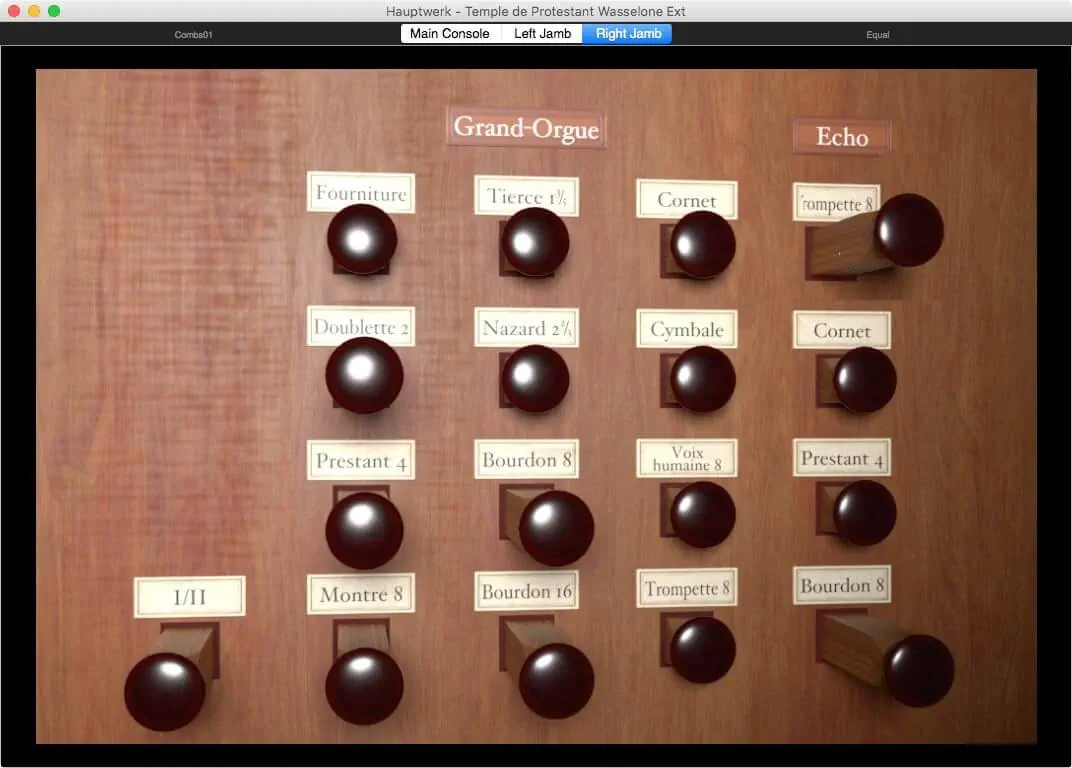Enable the Voix humaine 8 stop
Screen dimensions: 1072x768
click(702, 514)
